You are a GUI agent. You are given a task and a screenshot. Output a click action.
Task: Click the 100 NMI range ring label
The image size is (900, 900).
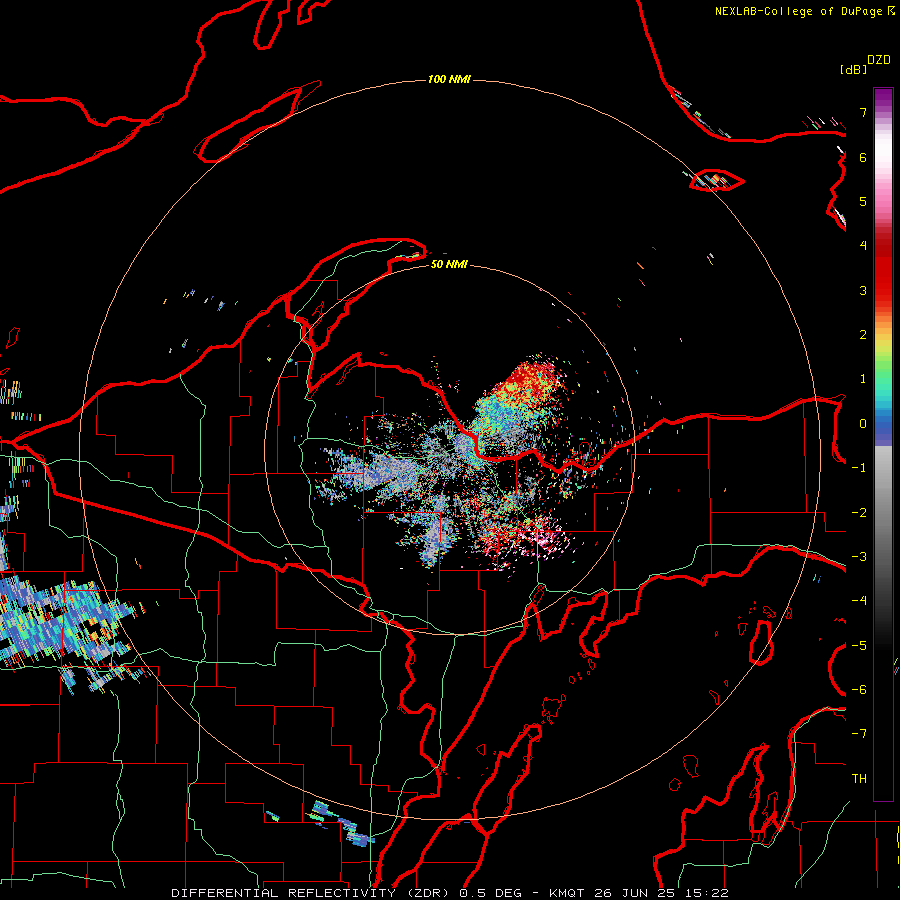click(449, 79)
